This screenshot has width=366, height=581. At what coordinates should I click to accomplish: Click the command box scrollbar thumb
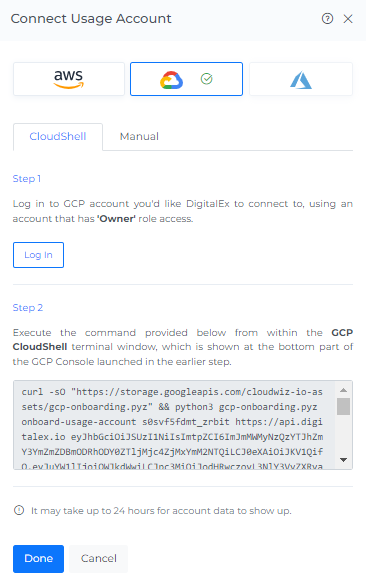click(343, 406)
